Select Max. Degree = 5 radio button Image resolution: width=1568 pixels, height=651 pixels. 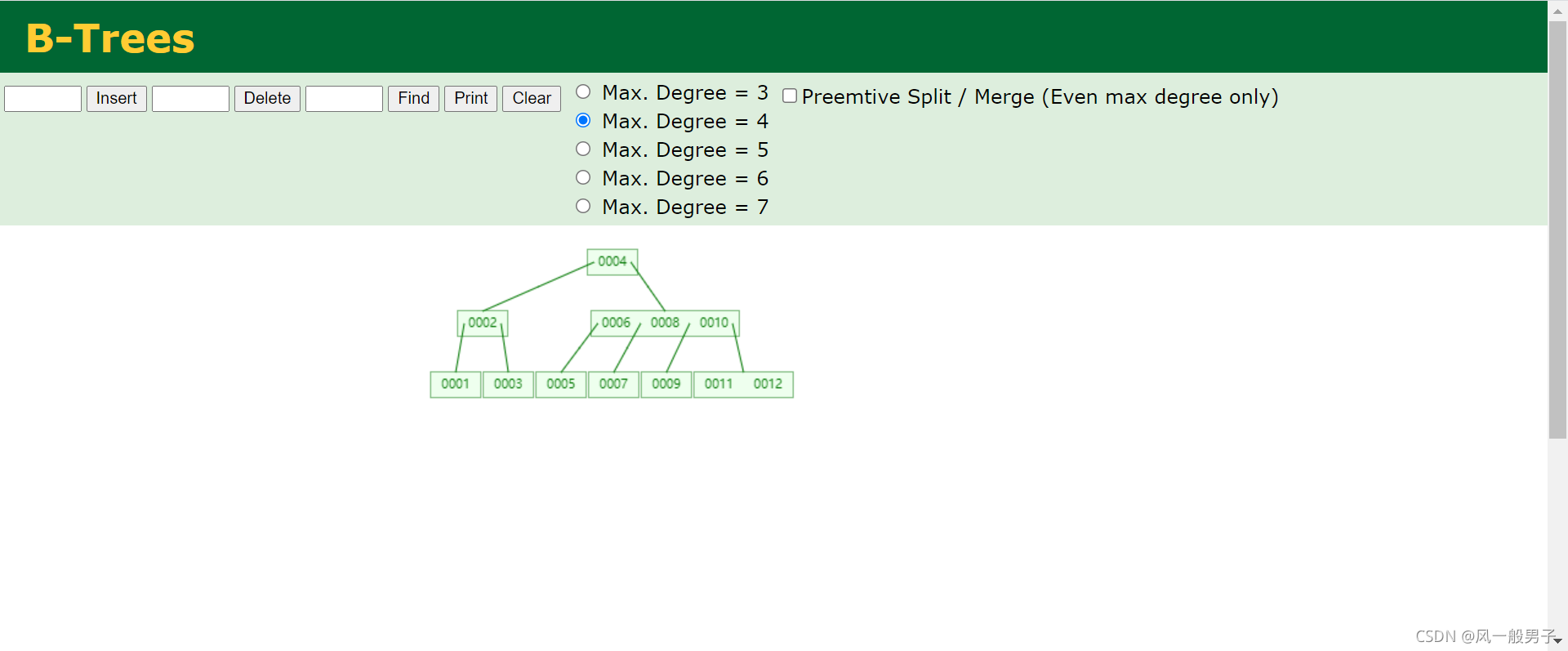583,149
